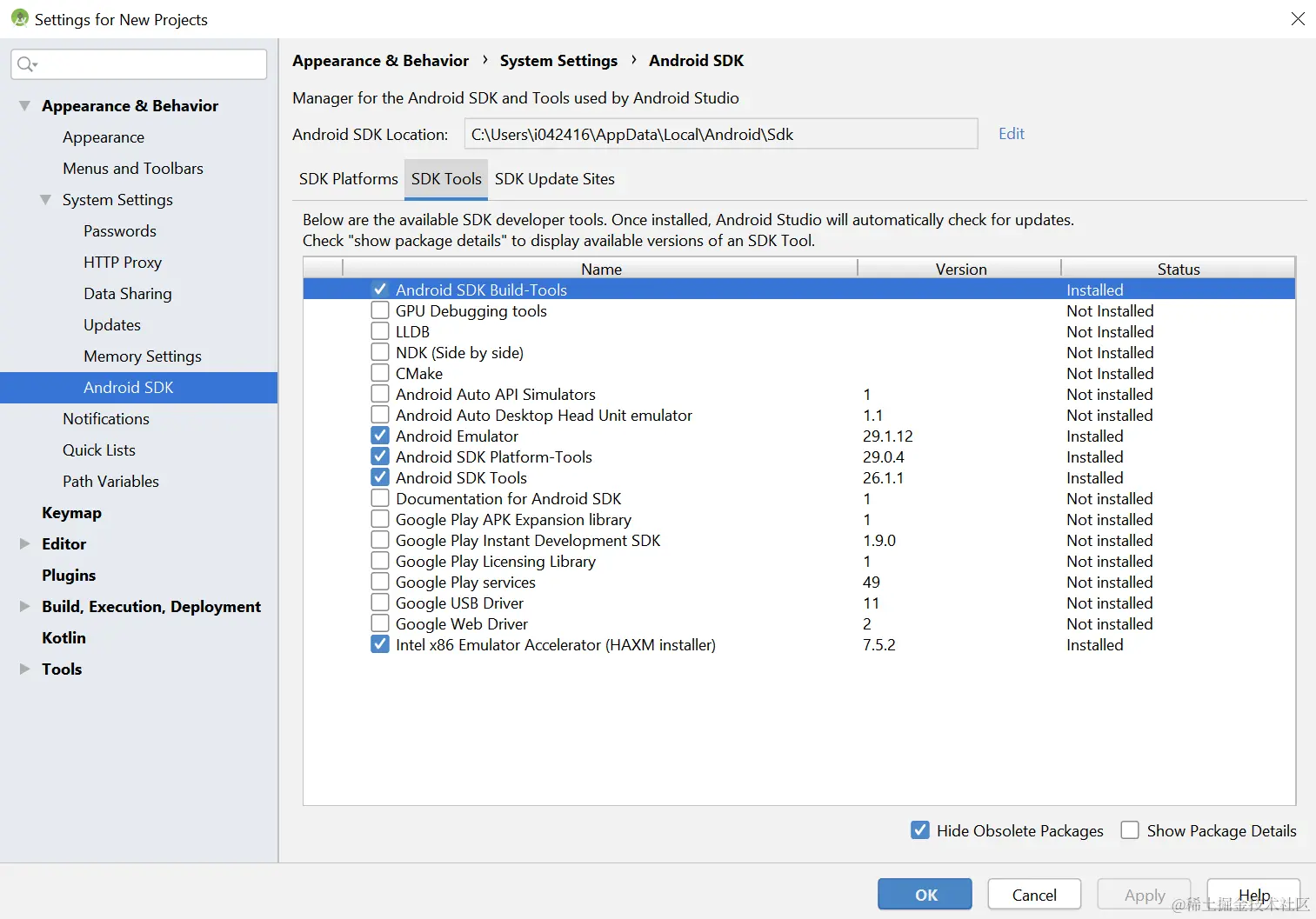Disable Hide Obsolete Packages checkbox
The height and width of the screenshot is (919, 1316).
point(920,830)
